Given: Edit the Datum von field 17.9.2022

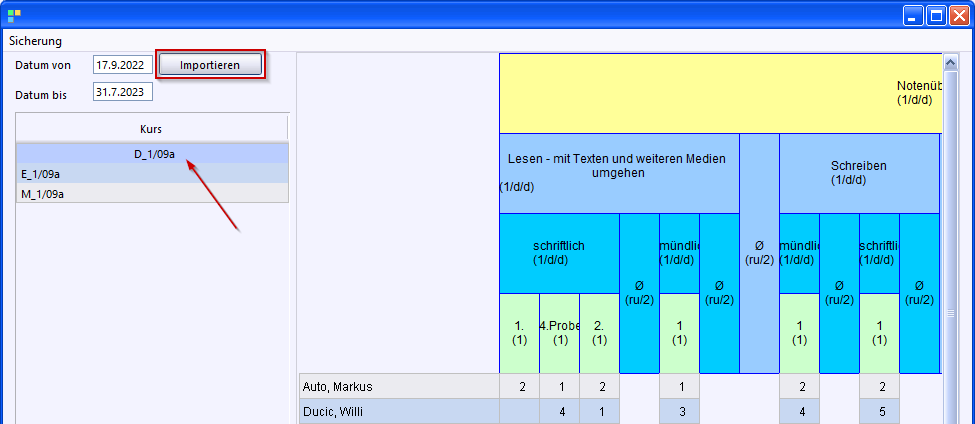Looking at the screenshot, I should 122,65.
